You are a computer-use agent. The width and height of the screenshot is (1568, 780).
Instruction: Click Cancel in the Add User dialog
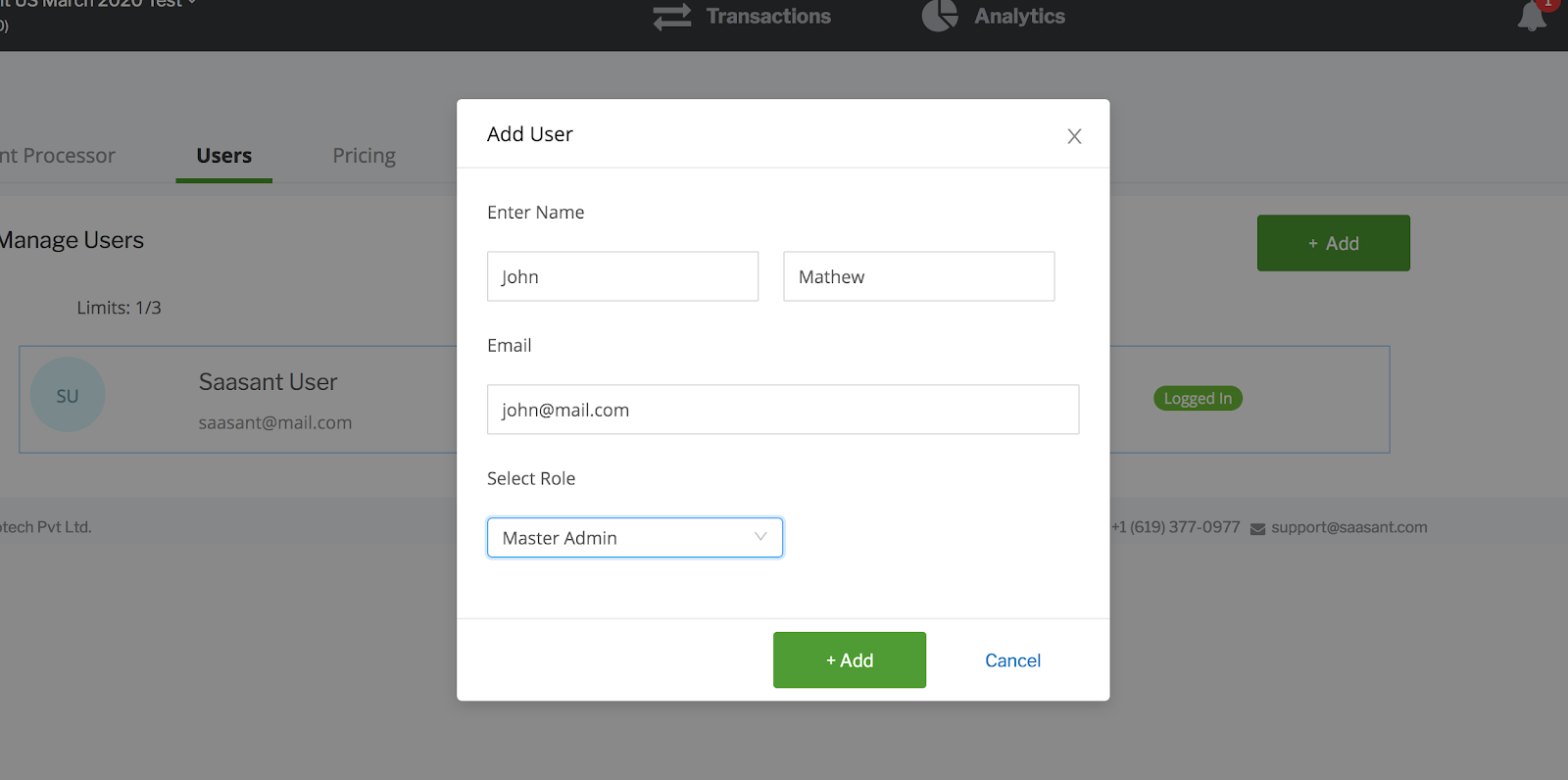pos(1012,660)
